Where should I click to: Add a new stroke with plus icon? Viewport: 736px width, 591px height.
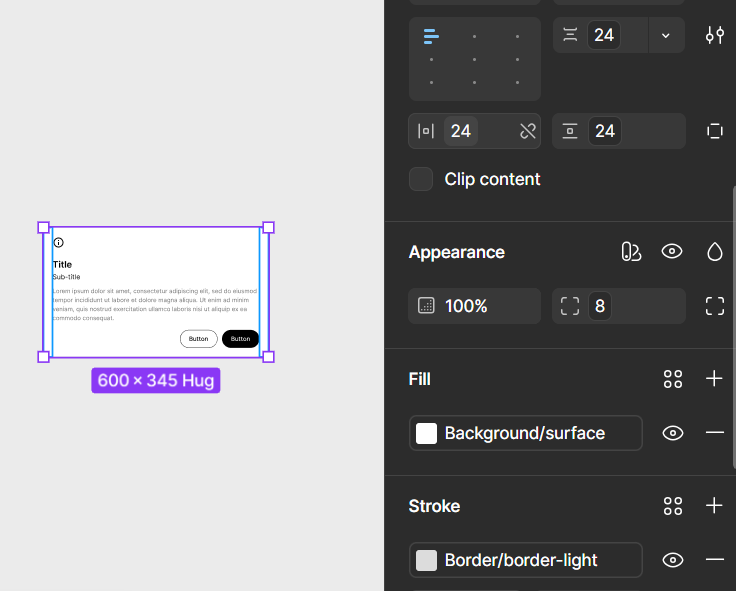[714, 506]
